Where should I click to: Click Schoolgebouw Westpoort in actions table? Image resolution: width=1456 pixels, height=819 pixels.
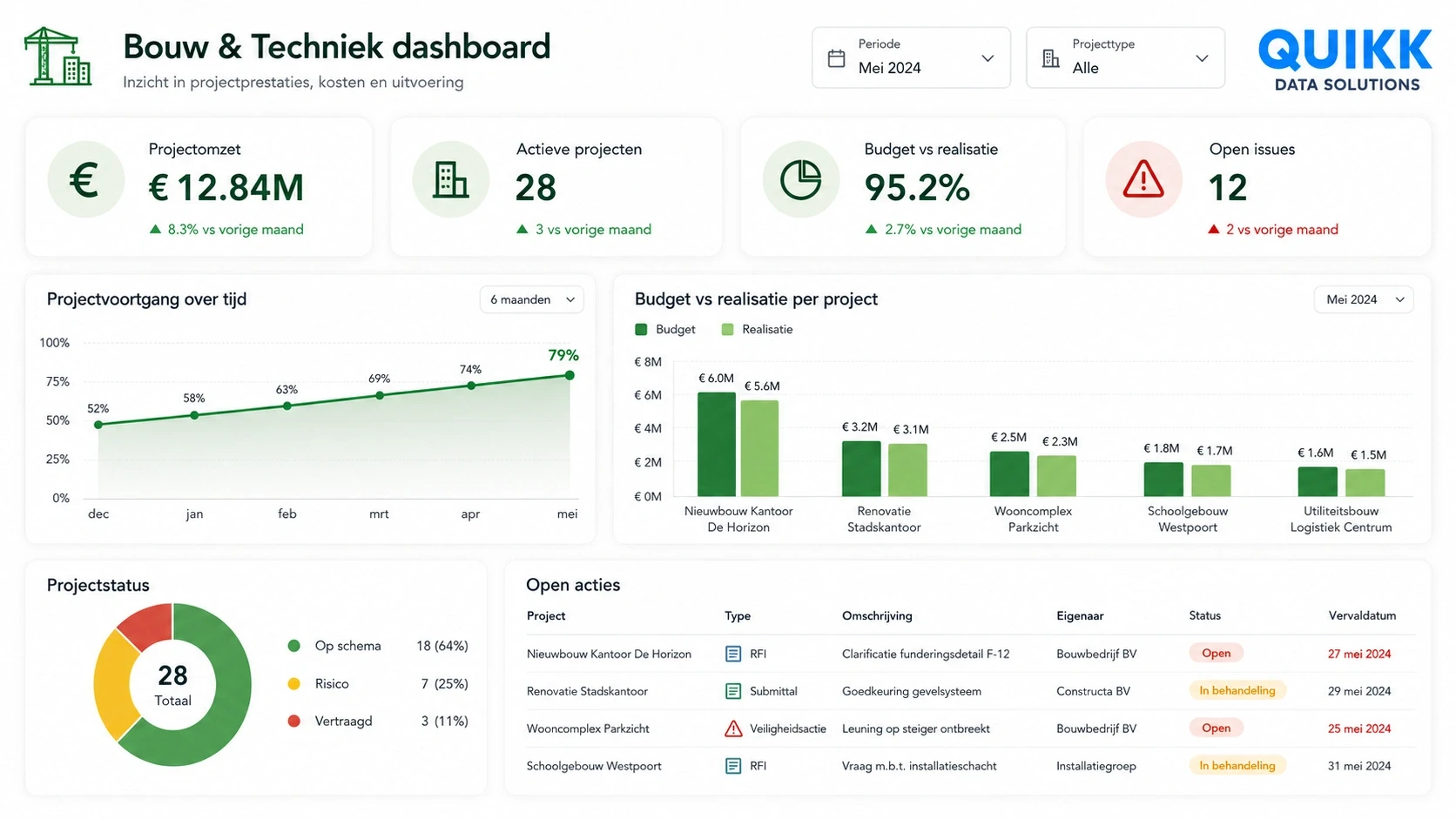click(x=594, y=766)
